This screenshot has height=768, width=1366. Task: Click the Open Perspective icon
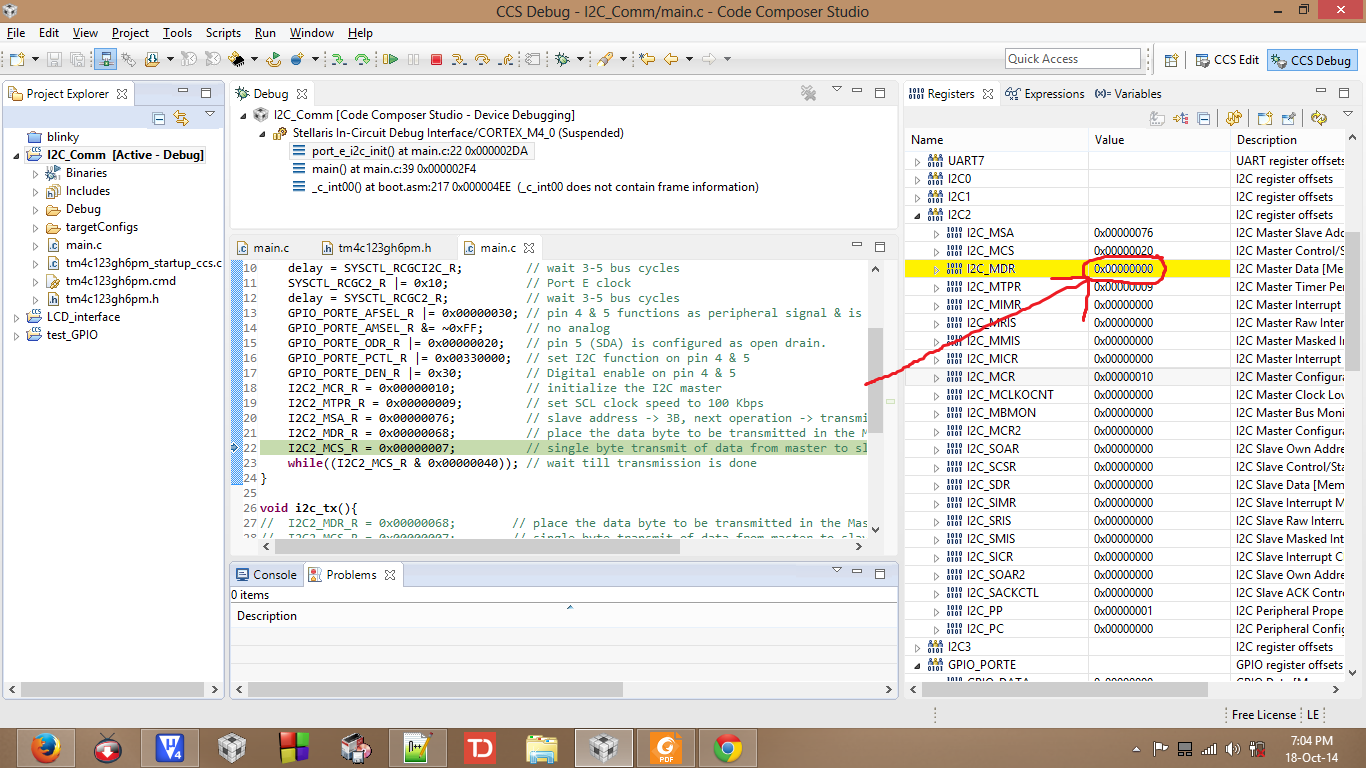click(1171, 60)
